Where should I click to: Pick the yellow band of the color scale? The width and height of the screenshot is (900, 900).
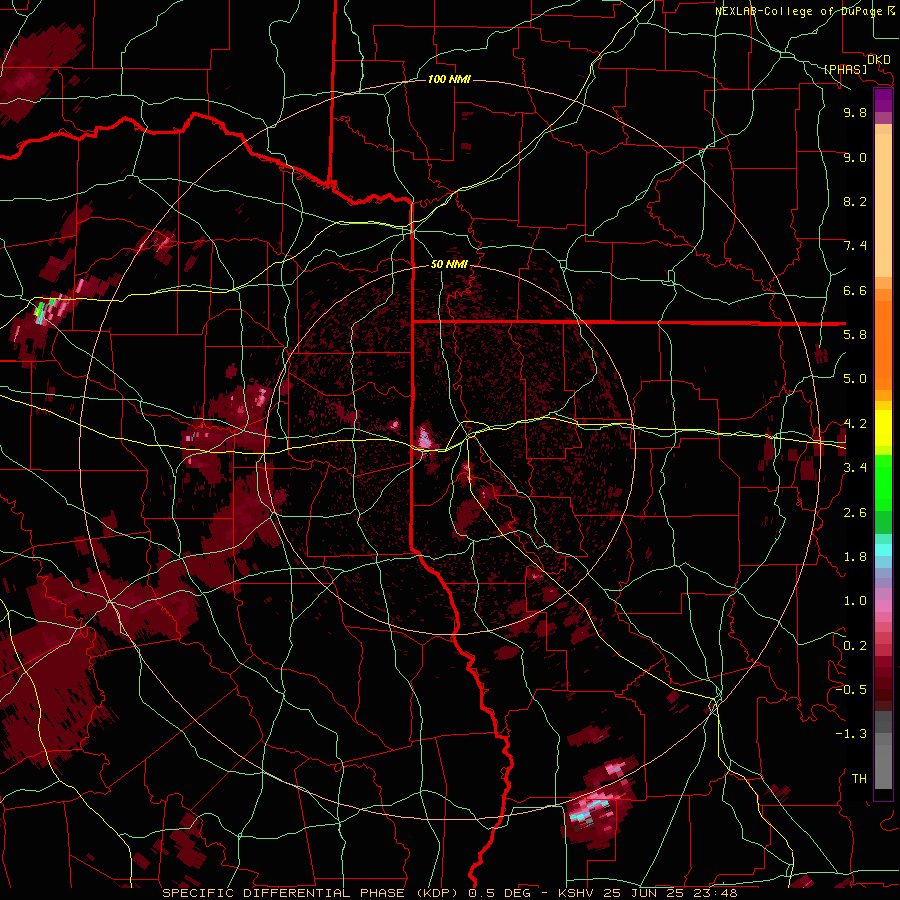point(883,428)
